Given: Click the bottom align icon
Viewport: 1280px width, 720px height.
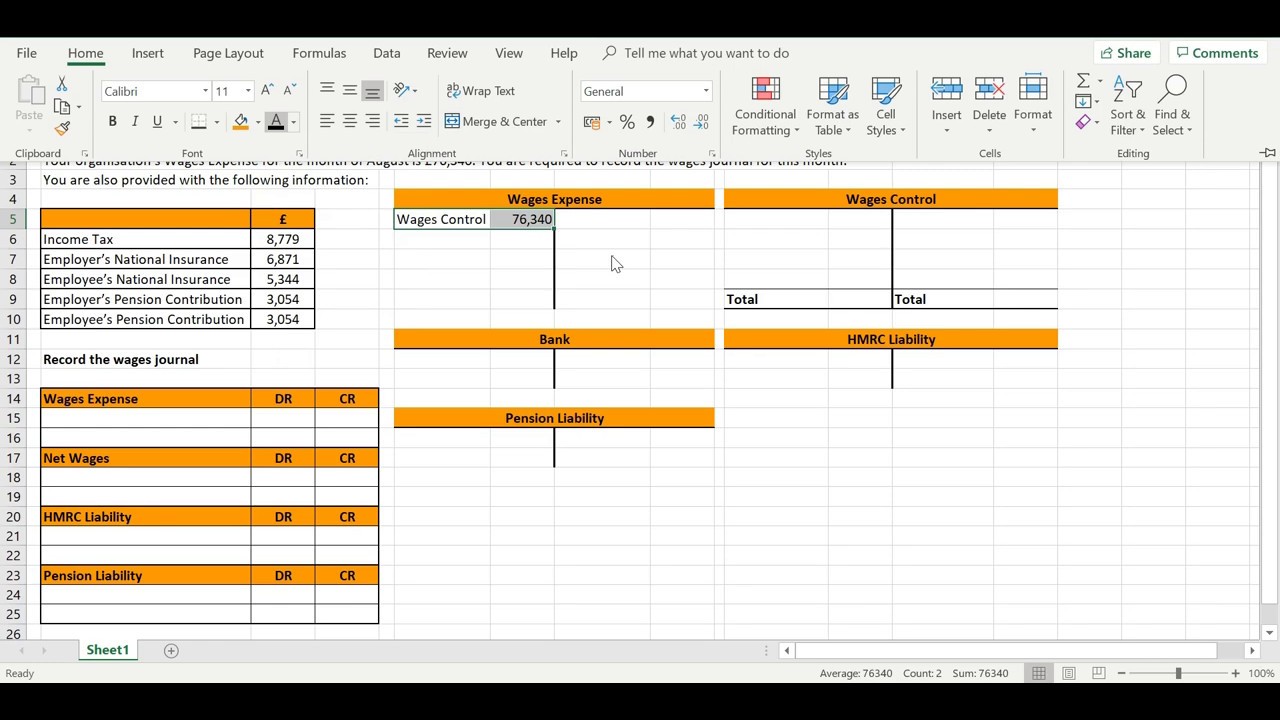Looking at the screenshot, I should pos(373,90).
